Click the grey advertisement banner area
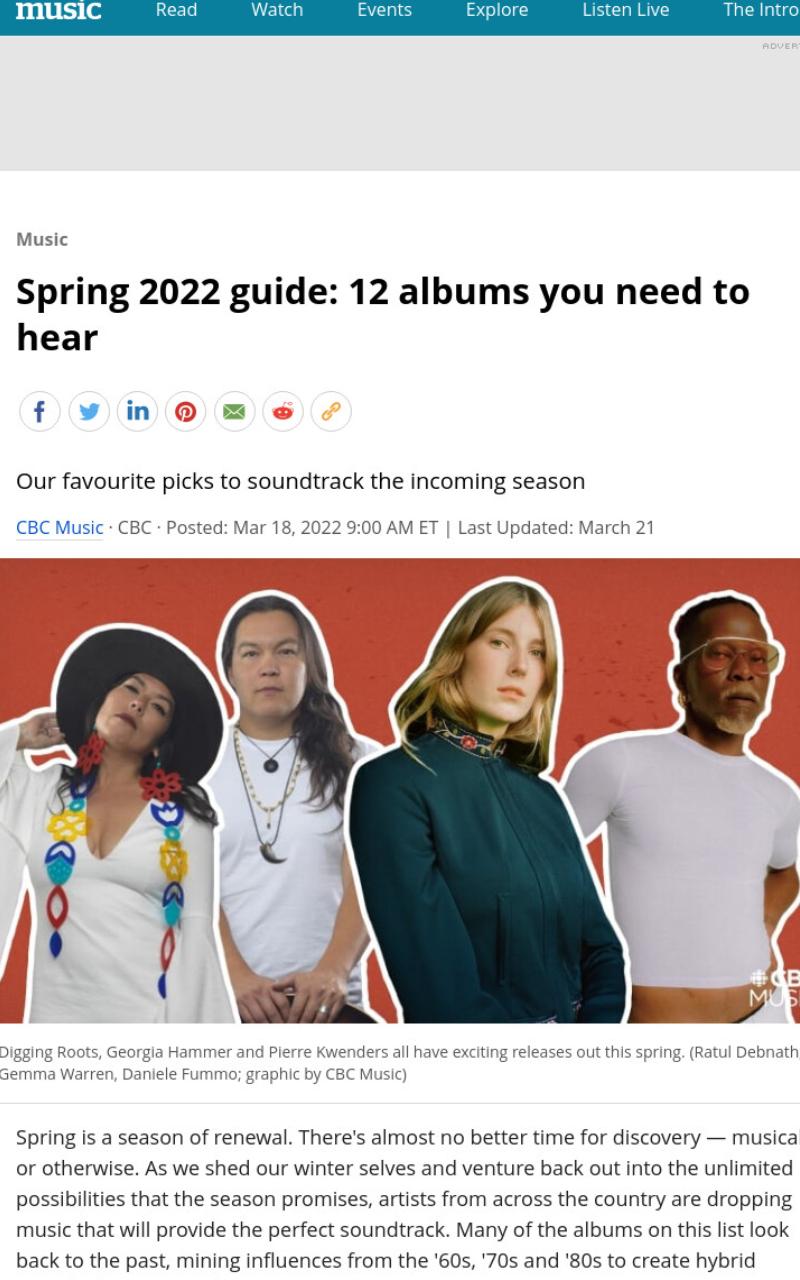800x1280 pixels. coord(400,103)
